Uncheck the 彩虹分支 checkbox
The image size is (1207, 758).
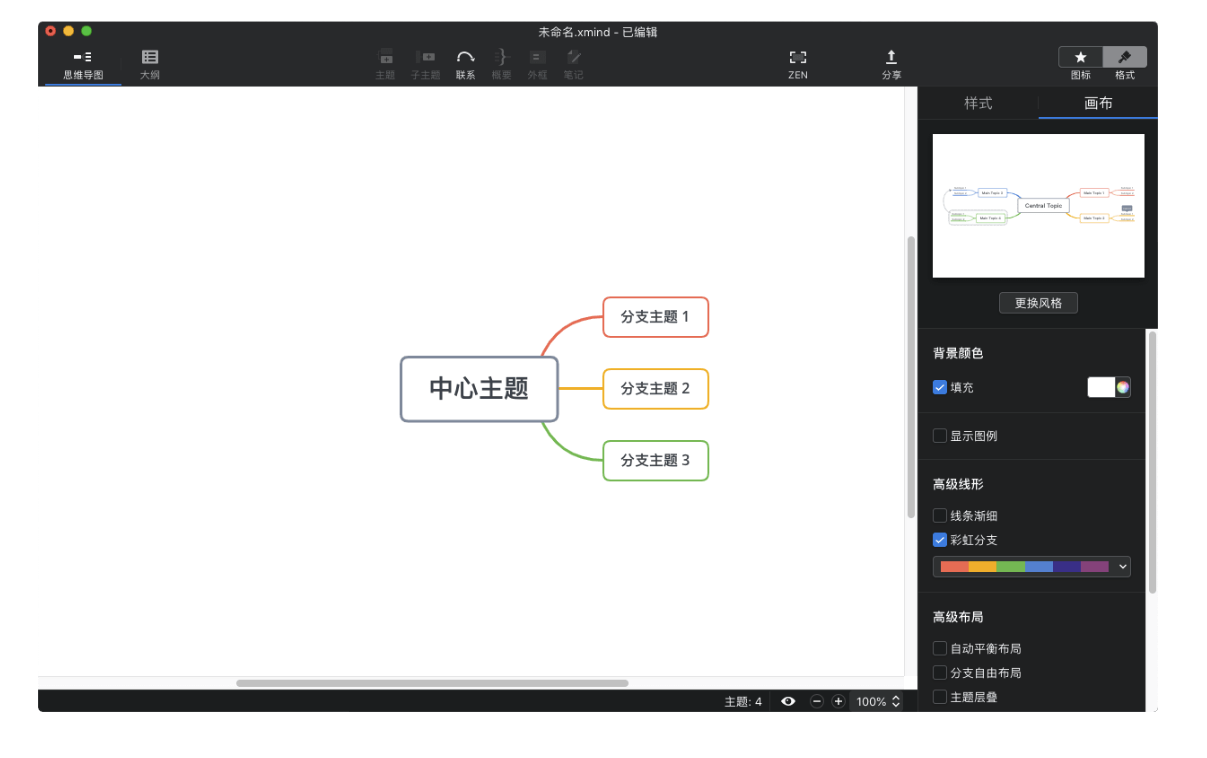coord(939,540)
